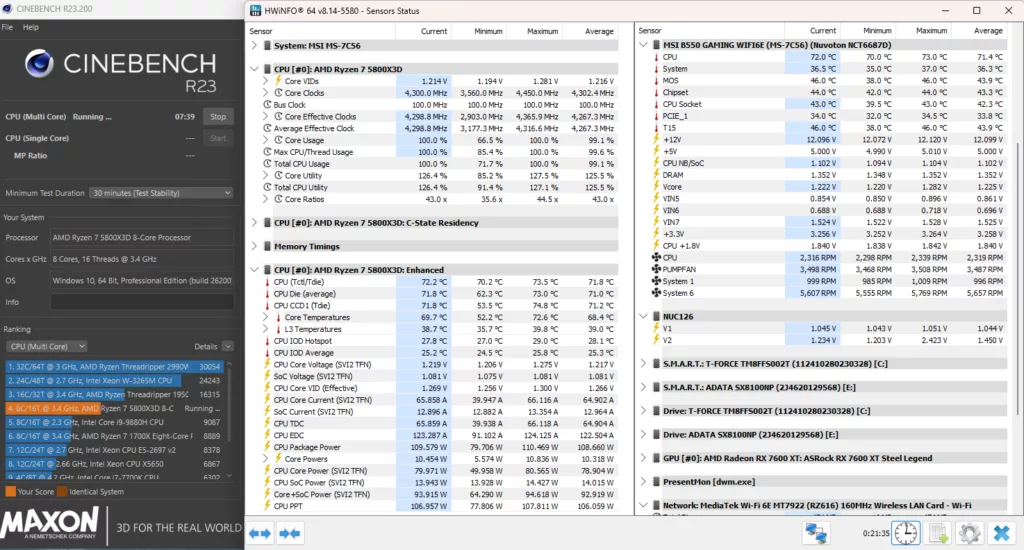Click lightning icon beside Vcore sensor
This screenshot has width=1024, height=550.
[x=656, y=186]
